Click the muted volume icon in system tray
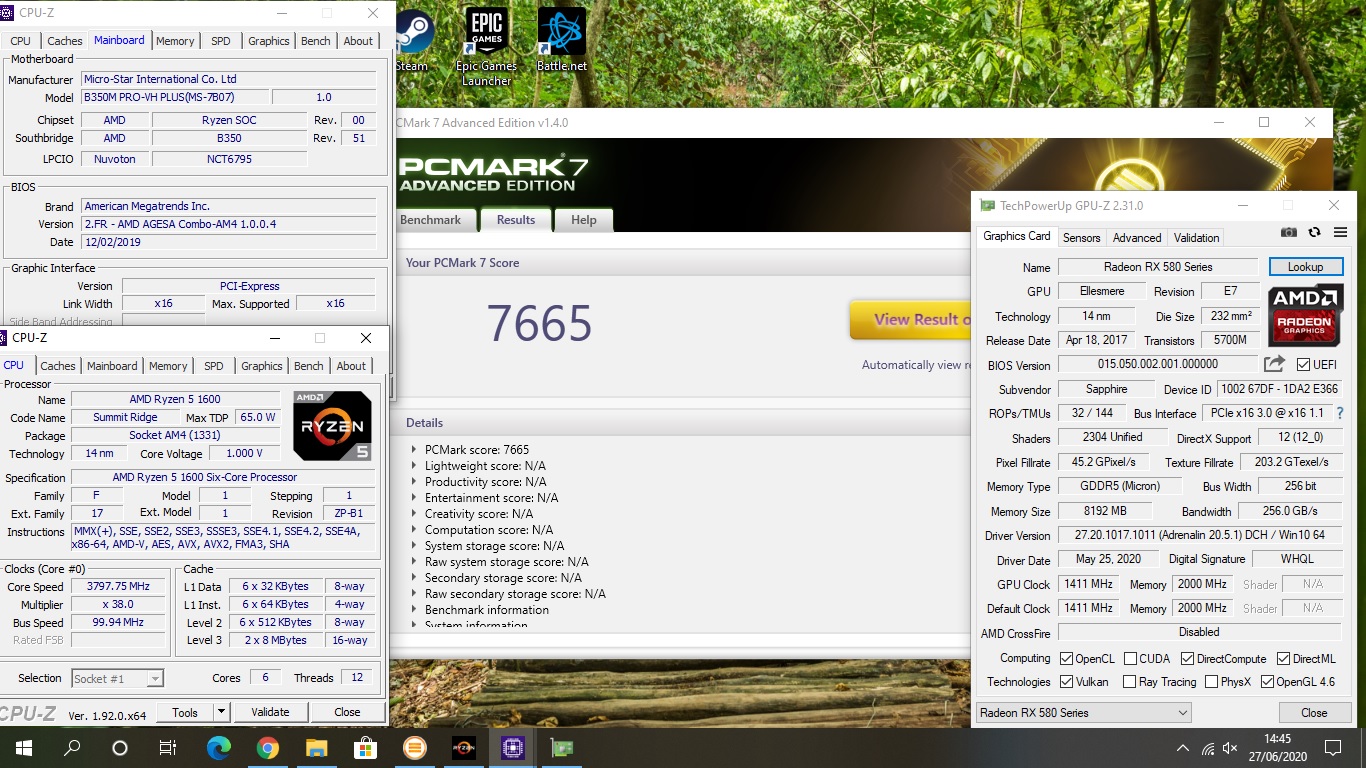This screenshot has width=1366, height=768. pos(1231,748)
